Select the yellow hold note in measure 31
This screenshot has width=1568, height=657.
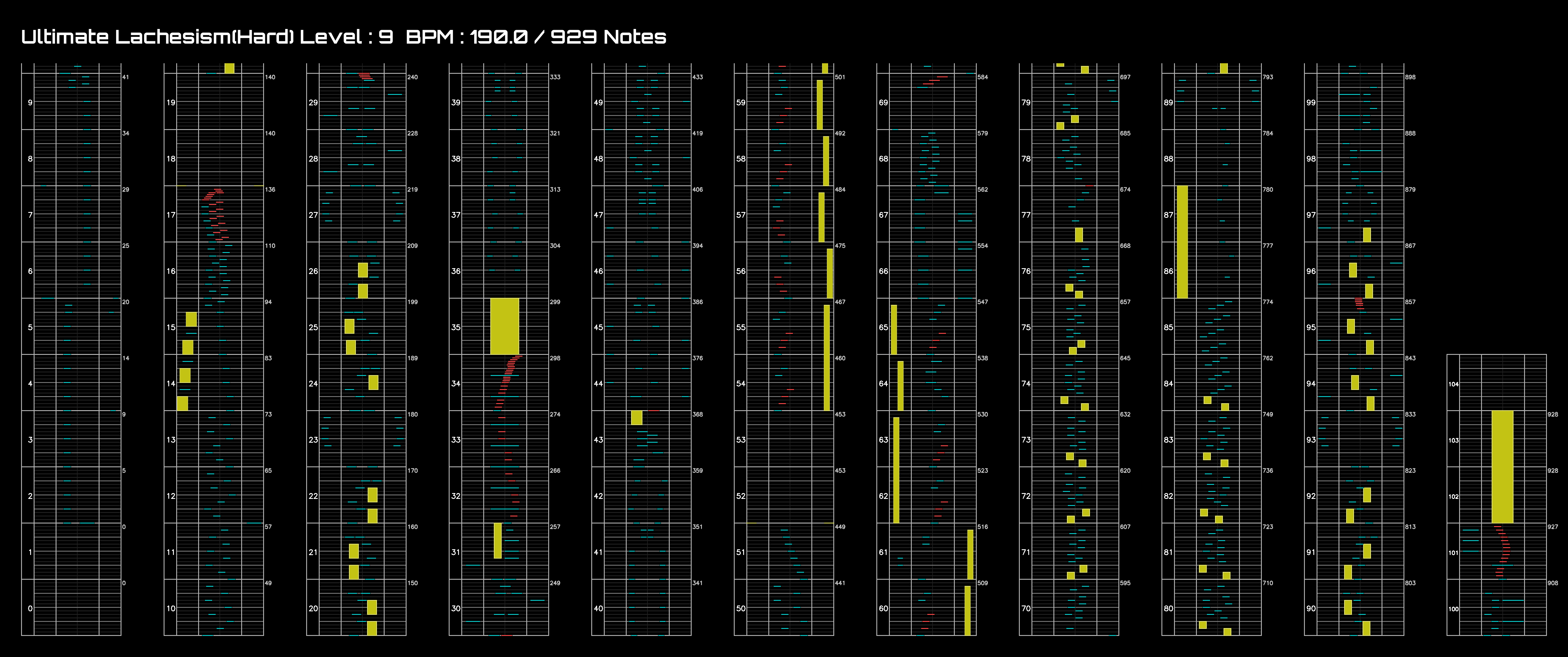pos(497,541)
